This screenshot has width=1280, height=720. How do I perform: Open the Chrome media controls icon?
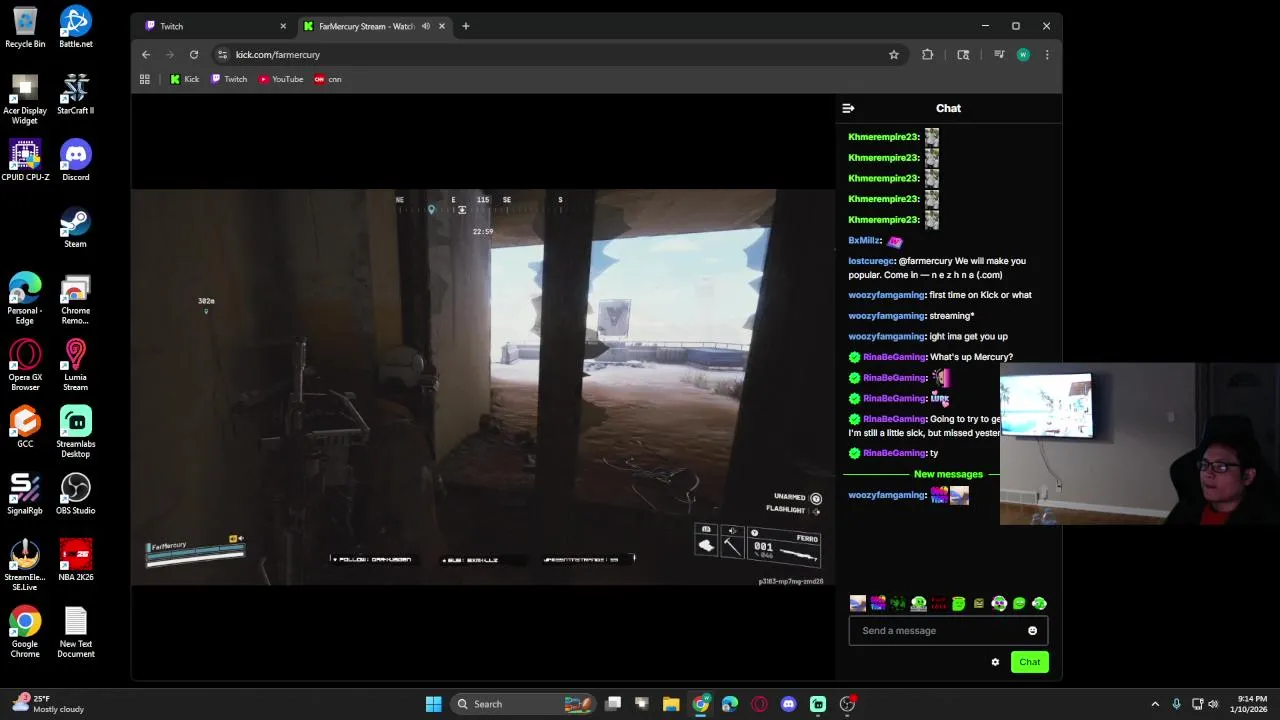[998, 55]
